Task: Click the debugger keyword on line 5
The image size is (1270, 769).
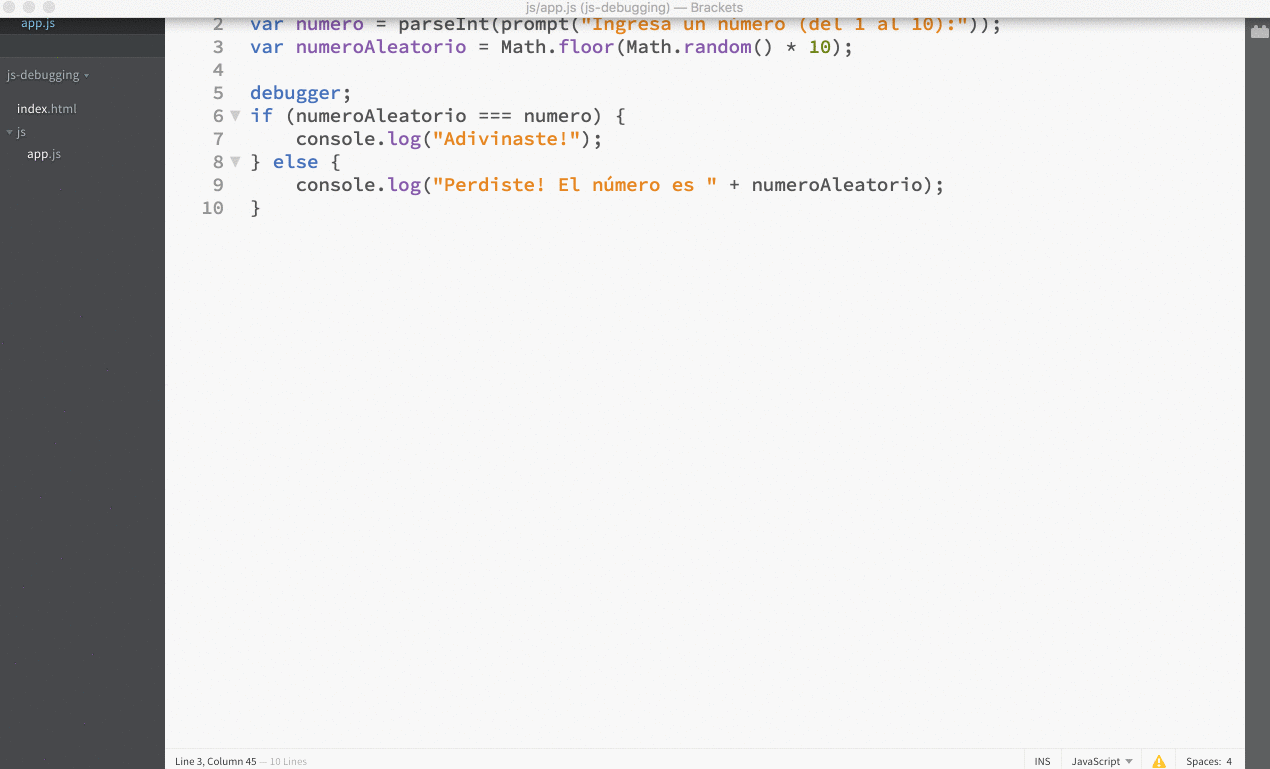Action: [295, 93]
